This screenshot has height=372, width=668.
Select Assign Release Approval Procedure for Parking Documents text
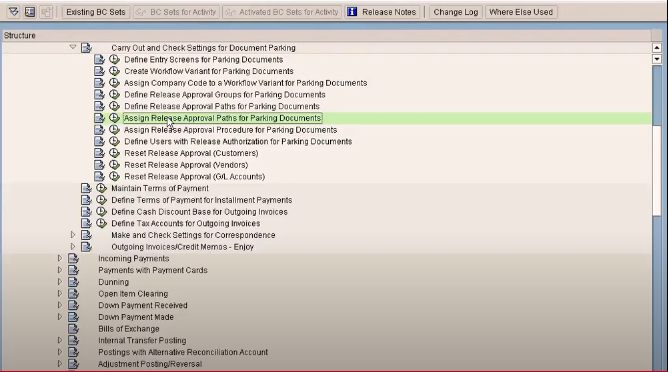(x=230, y=130)
